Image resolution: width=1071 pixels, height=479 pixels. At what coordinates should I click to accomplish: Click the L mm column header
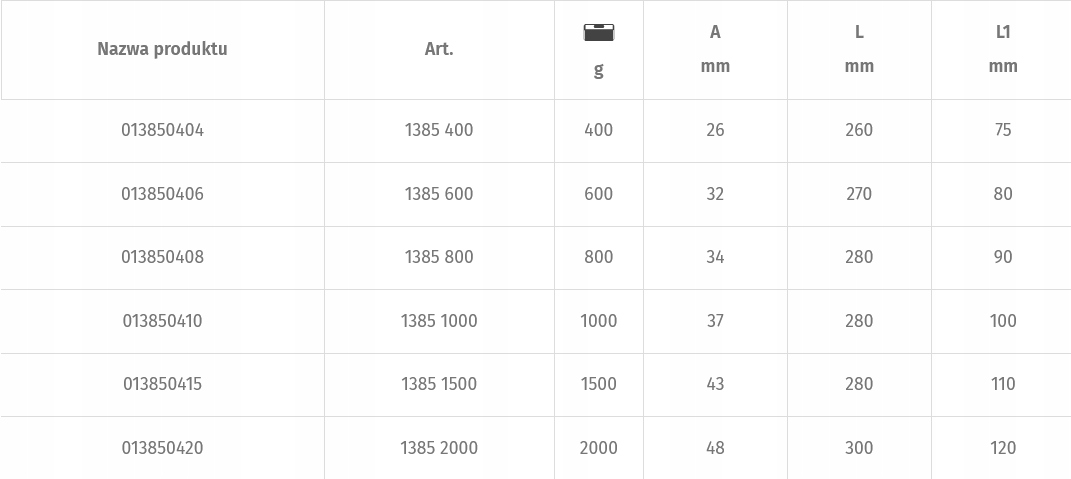coord(859,49)
